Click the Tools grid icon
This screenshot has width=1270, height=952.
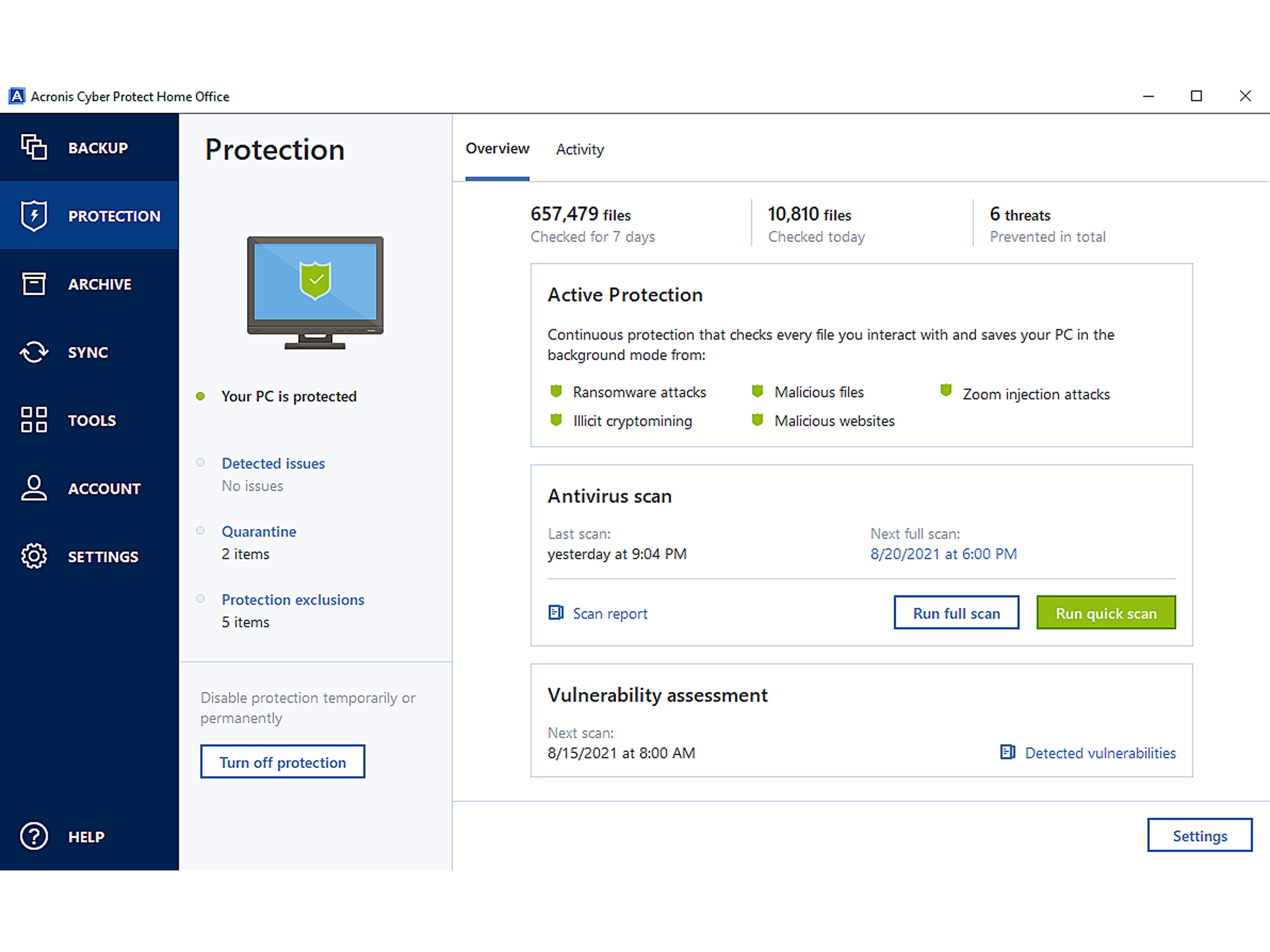tap(34, 419)
